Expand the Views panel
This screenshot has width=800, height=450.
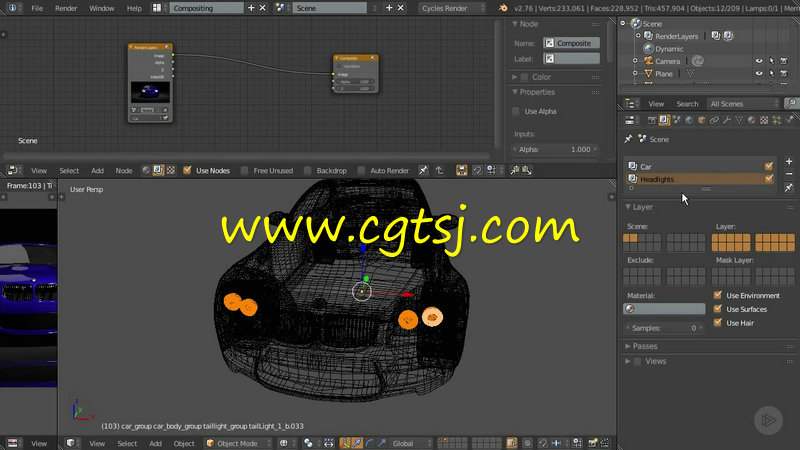(x=628, y=361)
